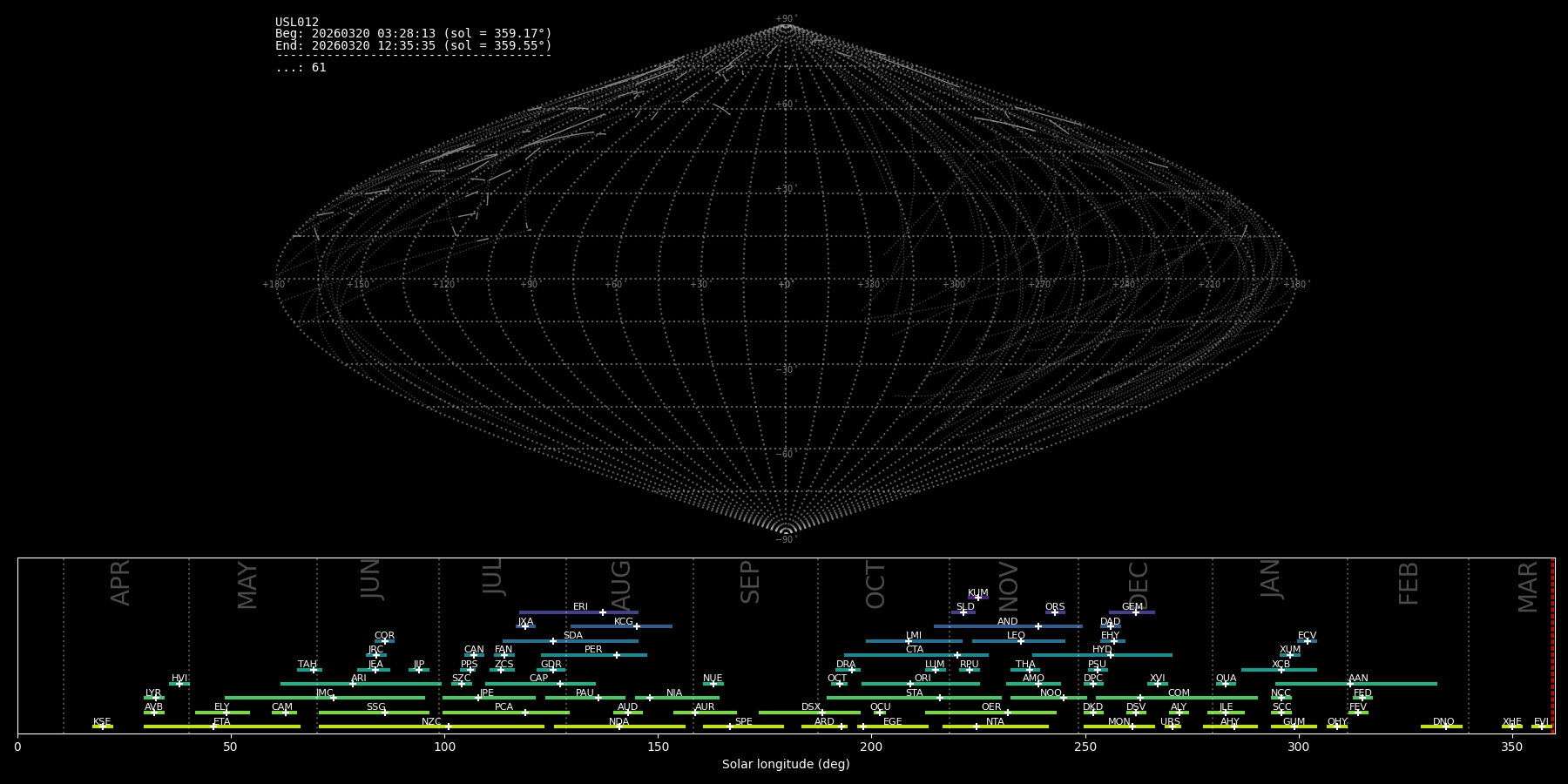Select the APR month label

120,583
